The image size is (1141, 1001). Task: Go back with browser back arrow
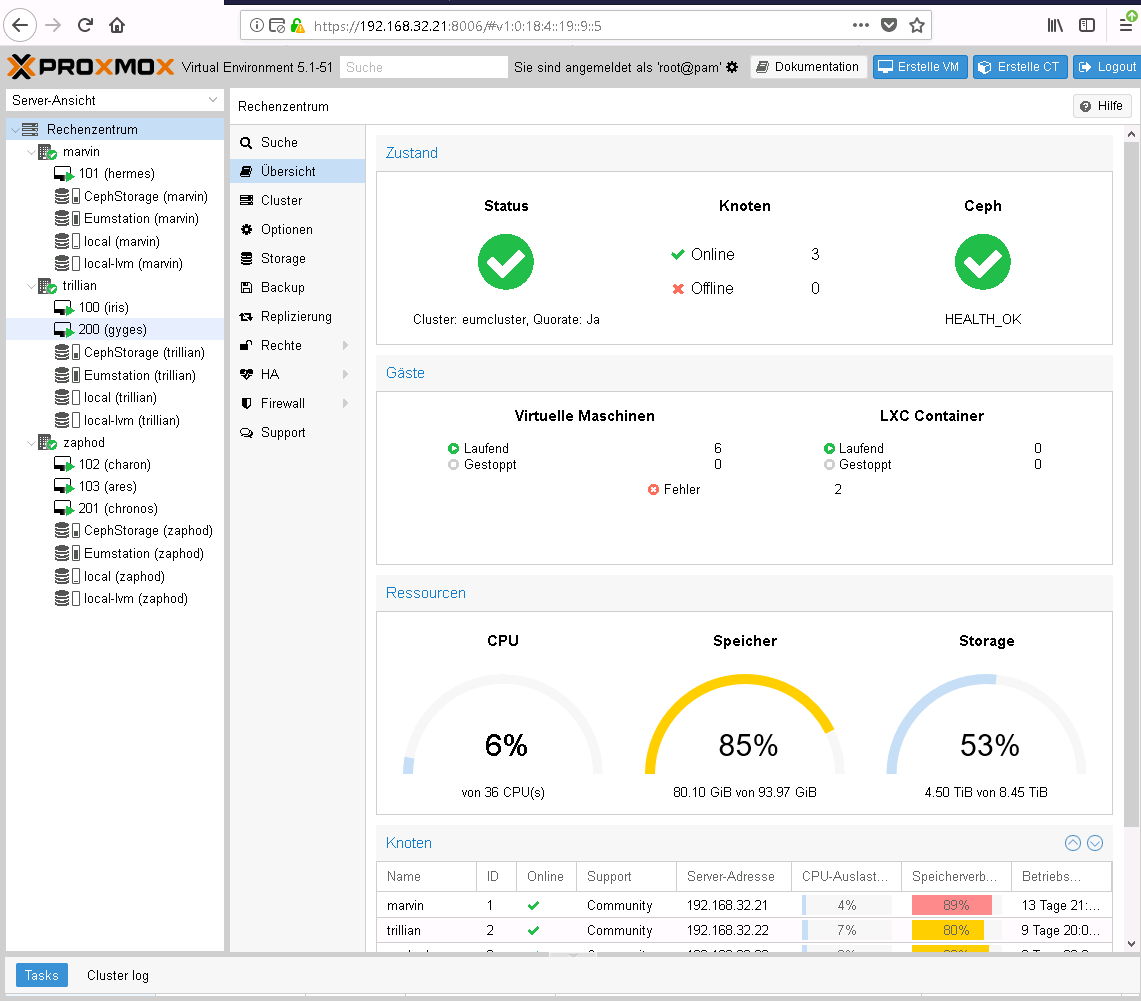pos(20,25)
